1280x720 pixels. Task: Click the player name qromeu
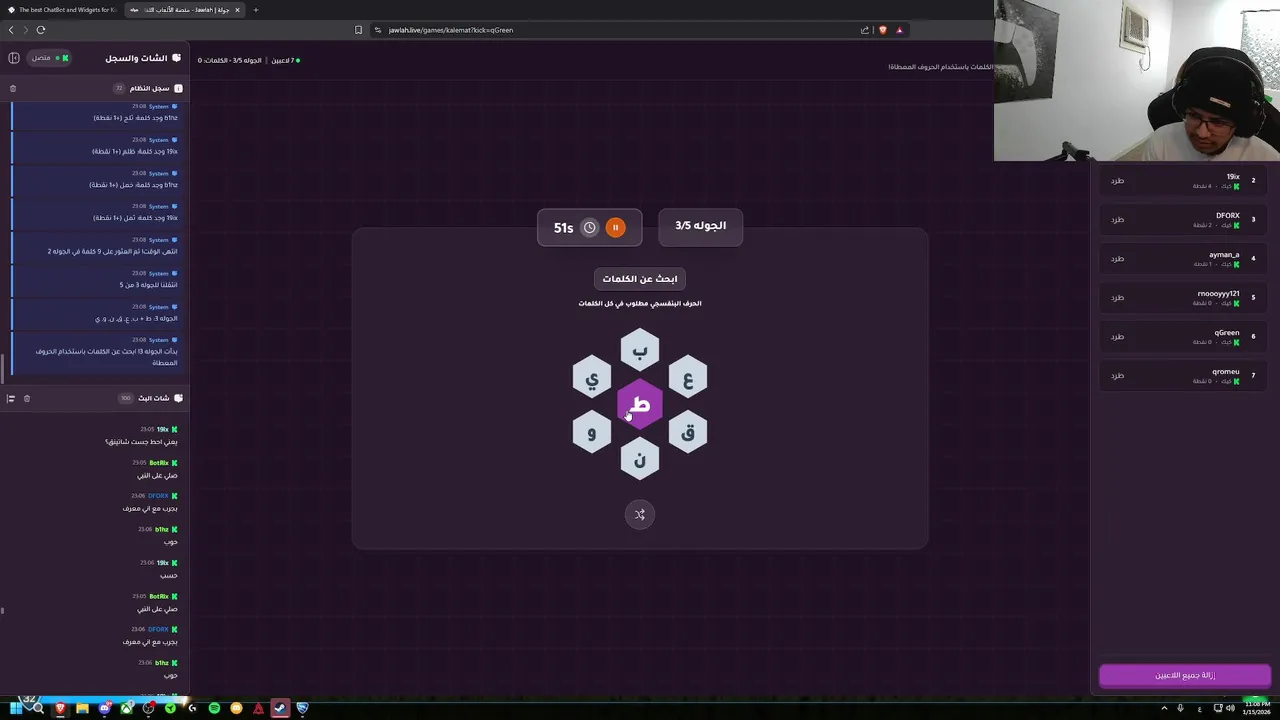(x=1226, y=372)
